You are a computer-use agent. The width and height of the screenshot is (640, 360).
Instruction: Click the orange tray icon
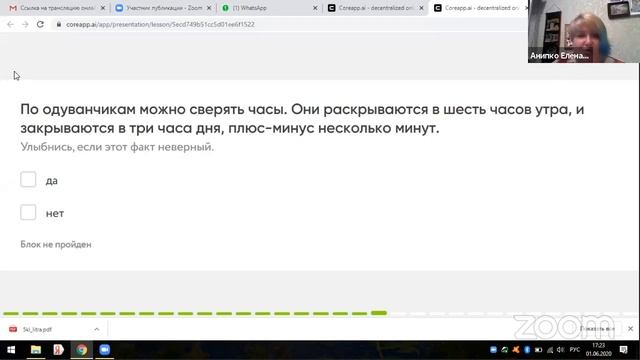pyautogui.click(x=516, y=350)
